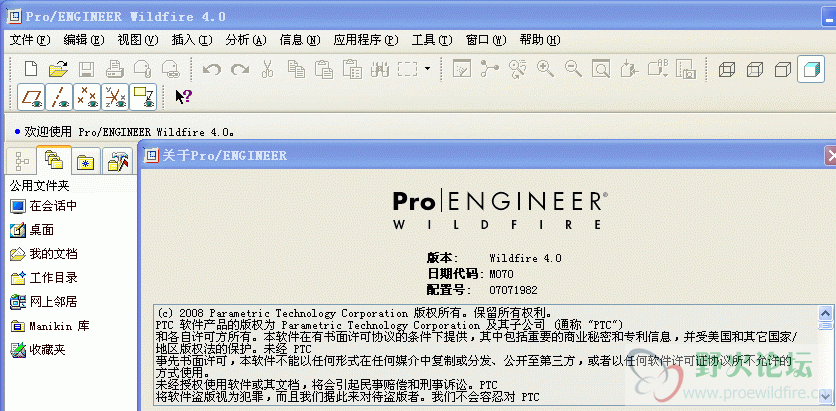Click configuration number 07071982

point(513,291)
